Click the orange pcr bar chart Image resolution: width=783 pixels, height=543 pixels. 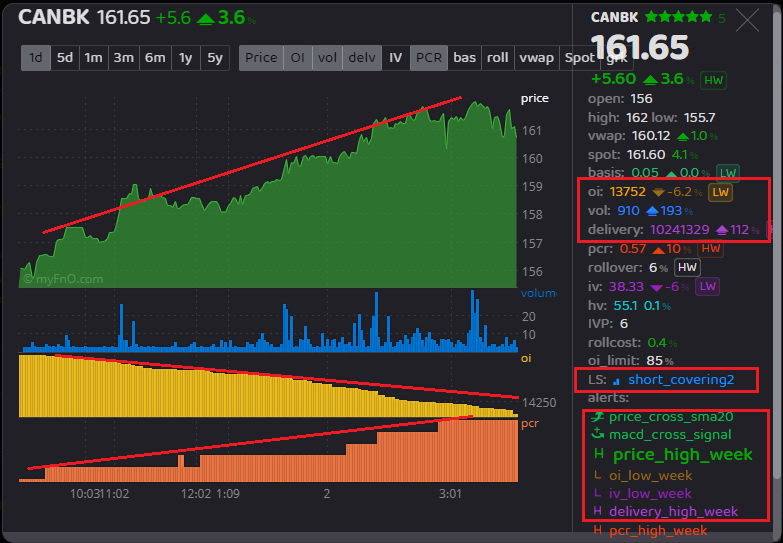click(x=269, y=451)
